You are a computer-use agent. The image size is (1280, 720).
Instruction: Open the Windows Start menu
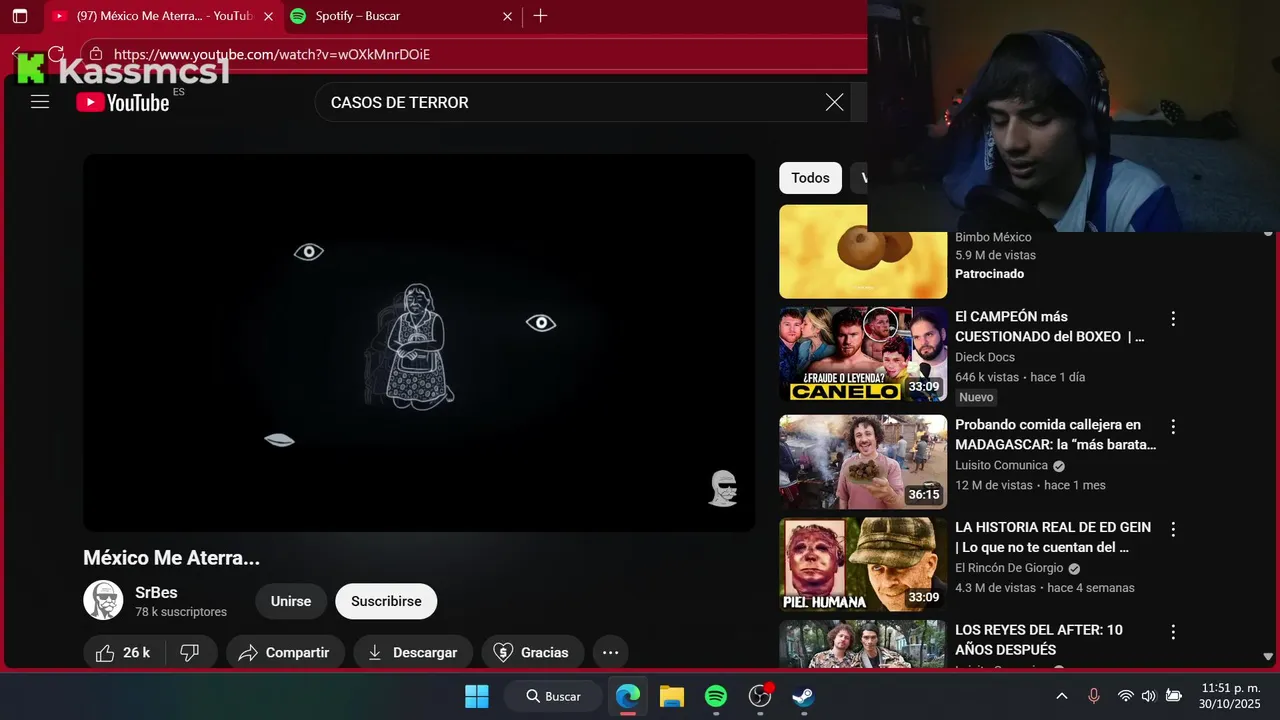[477, 696]
